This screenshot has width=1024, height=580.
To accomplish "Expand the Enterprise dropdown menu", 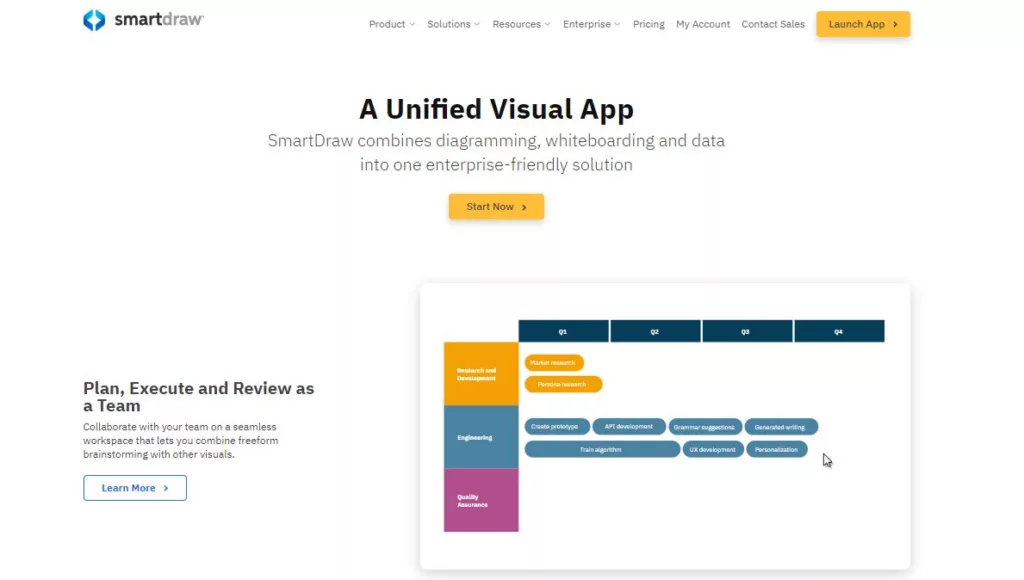I will tap(592, 24).
